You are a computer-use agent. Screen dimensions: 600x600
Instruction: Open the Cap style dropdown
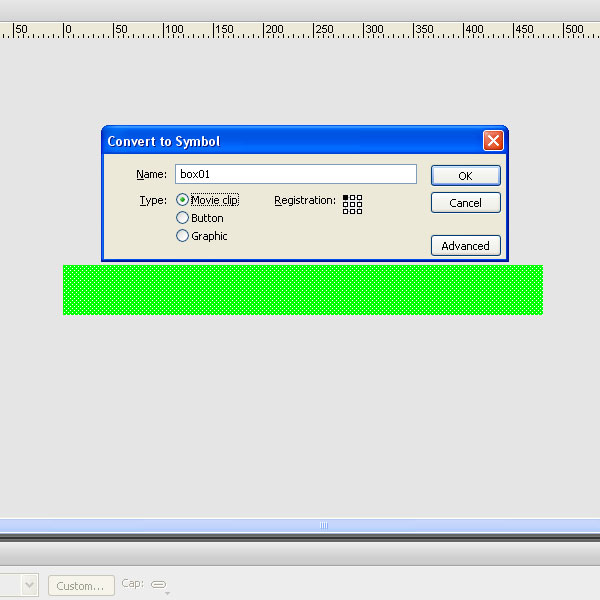tap(160, 585)
